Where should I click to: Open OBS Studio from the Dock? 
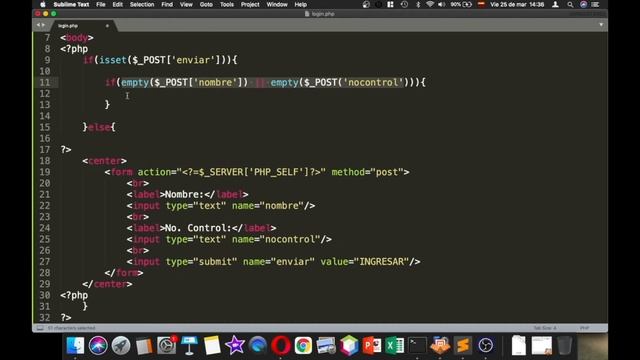point(485,345)
